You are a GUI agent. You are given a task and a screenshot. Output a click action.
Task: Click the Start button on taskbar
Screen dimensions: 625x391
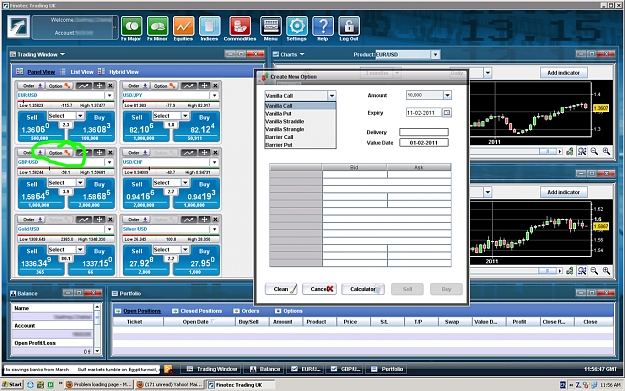(12, 385)
